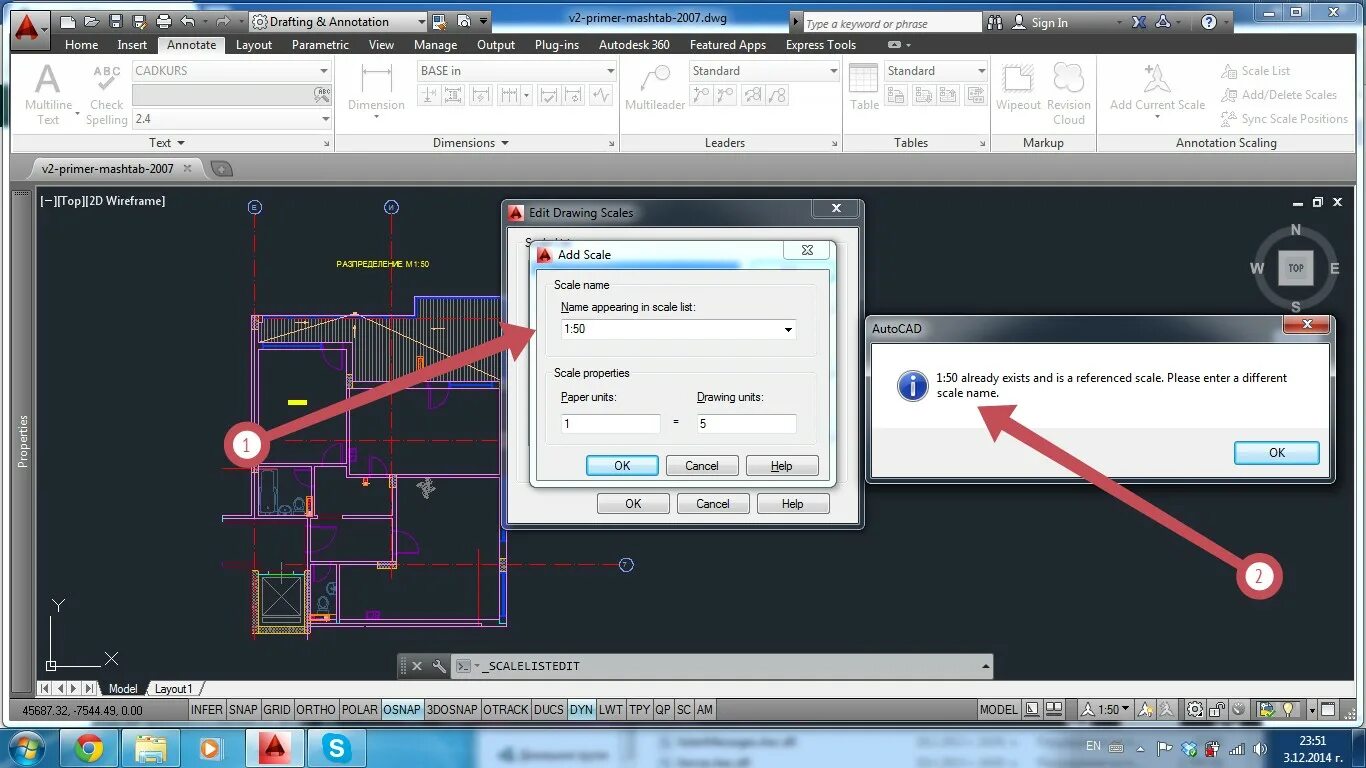This screenshot has height=768, width=1366.
Task: Click Add/Delete Scales tool
Action: point(1279,95)
